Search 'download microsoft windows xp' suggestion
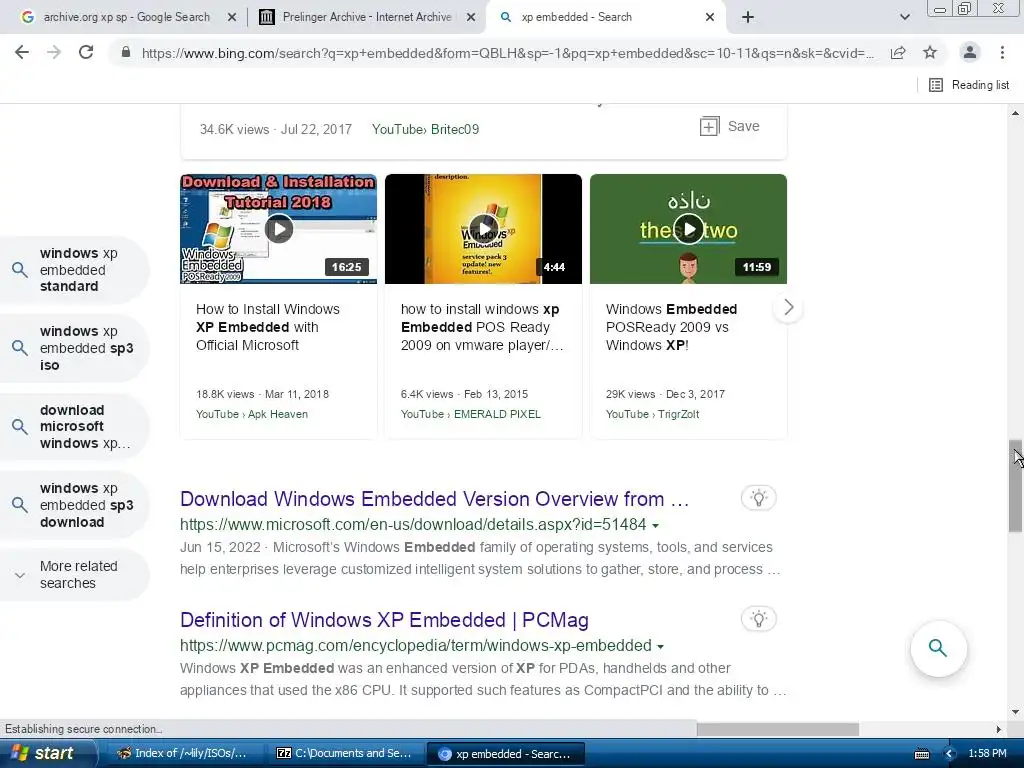Image resolution: width=1024 pixels, height=768 pixels. [74, 426]
